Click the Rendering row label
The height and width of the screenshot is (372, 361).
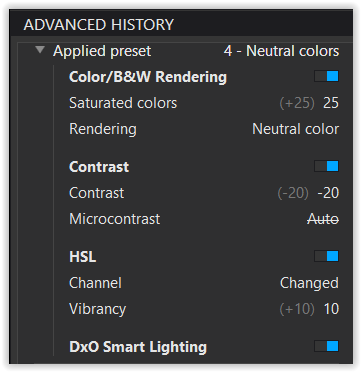103,129
